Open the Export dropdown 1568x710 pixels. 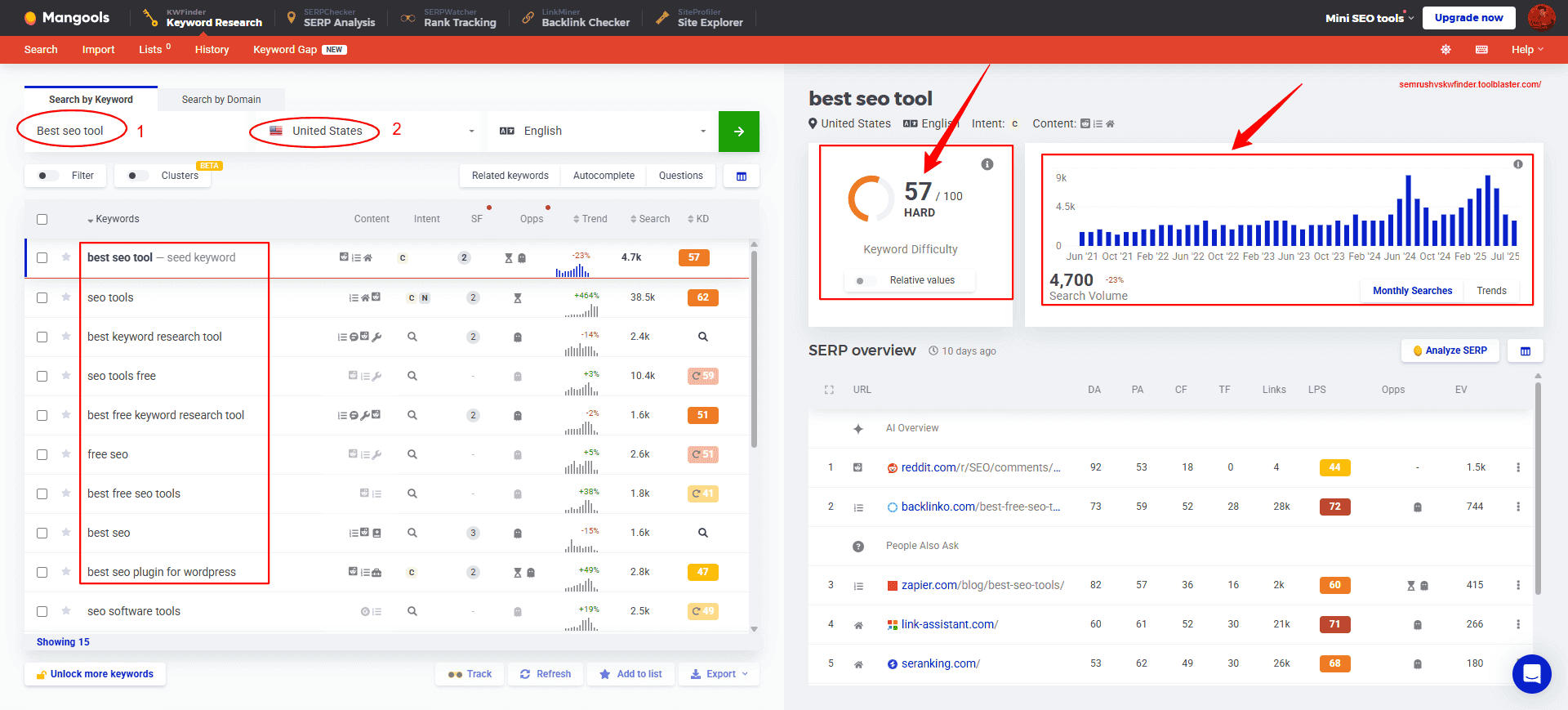click(x=719, y=674)
